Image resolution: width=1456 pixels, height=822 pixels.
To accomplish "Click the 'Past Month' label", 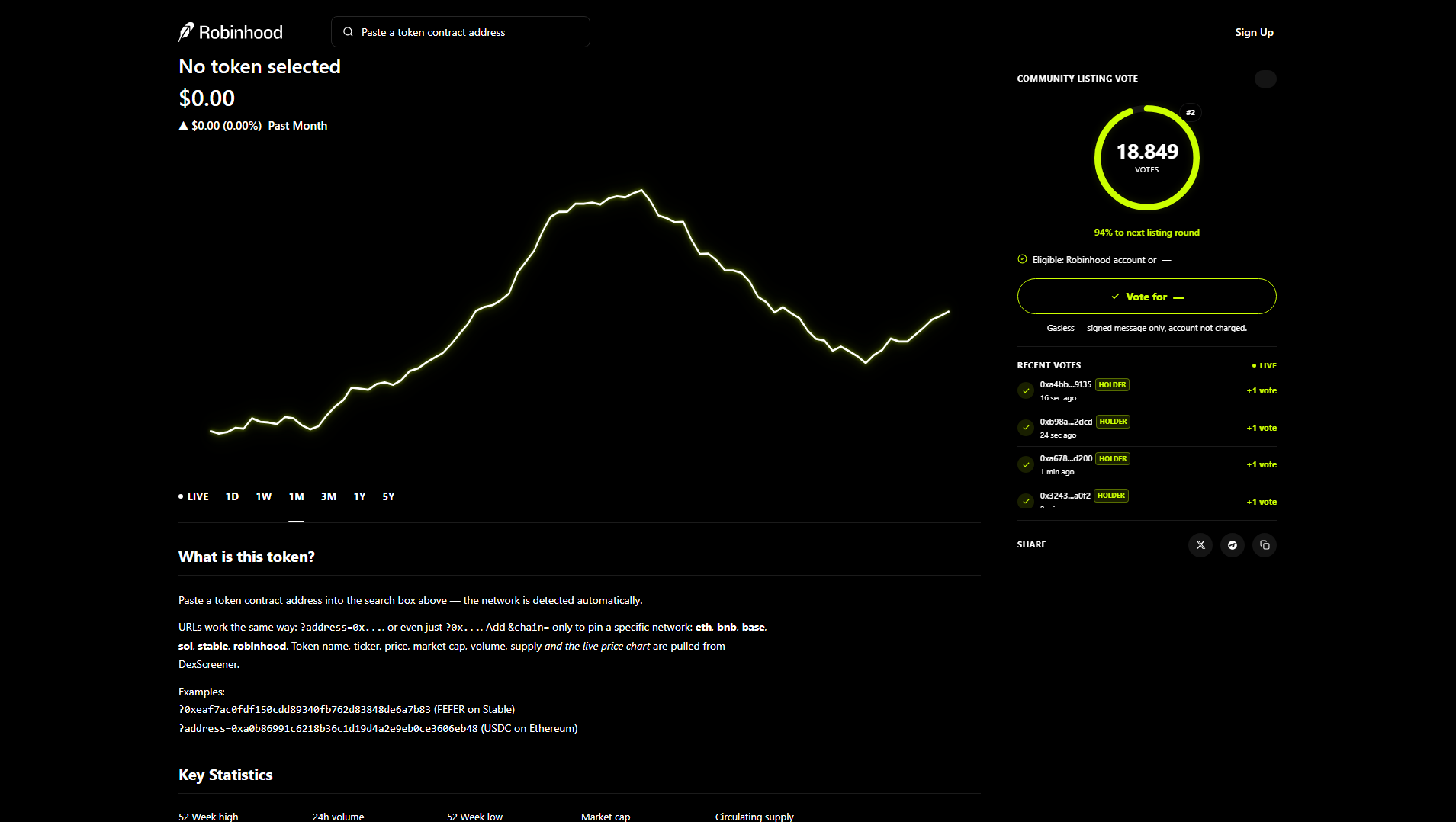I will point(297,126).
